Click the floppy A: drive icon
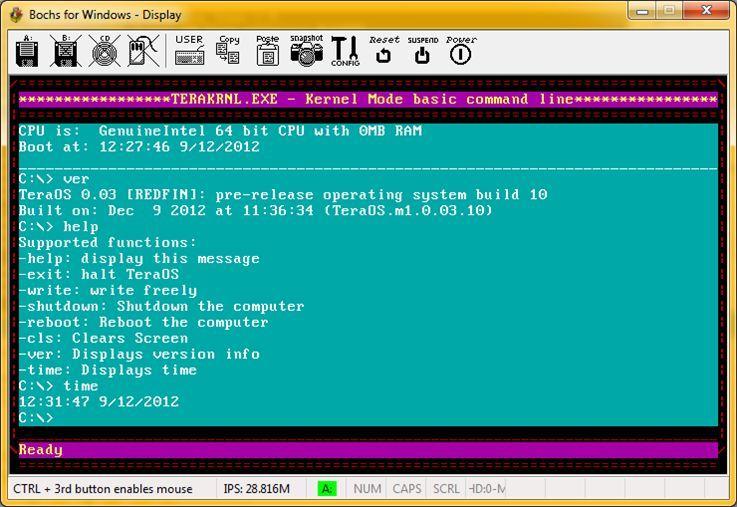Screen dimensions: 737x507 coord(27,51)
